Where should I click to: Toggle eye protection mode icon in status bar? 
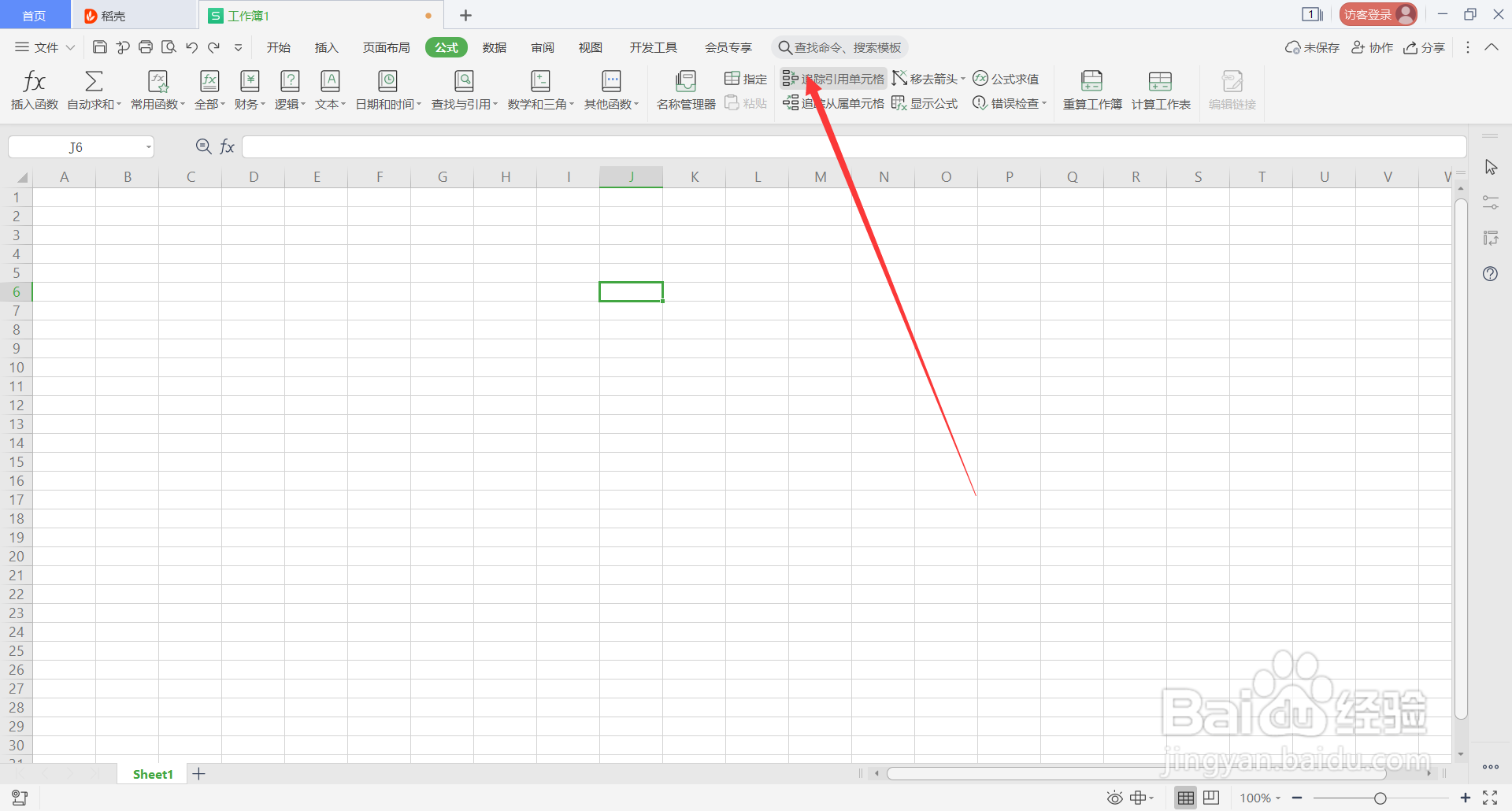coord(1115,798)
